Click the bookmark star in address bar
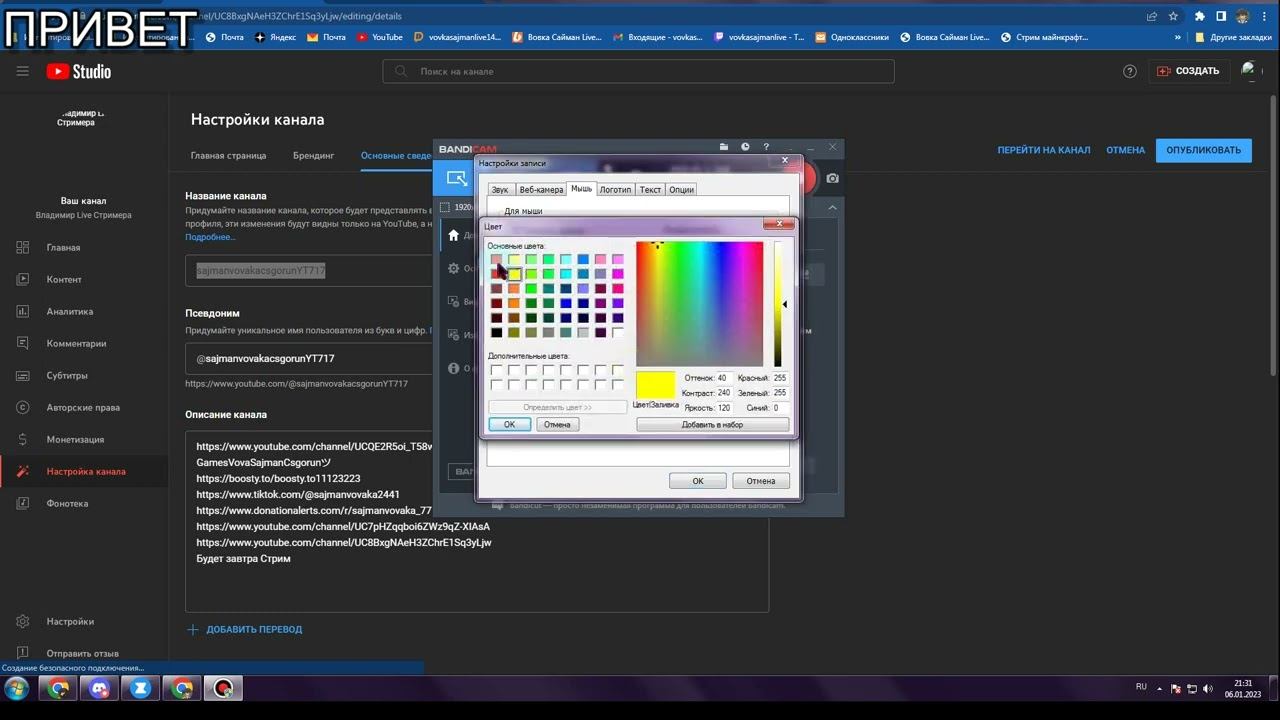 pyautogui.click(x=1173, y=16)
